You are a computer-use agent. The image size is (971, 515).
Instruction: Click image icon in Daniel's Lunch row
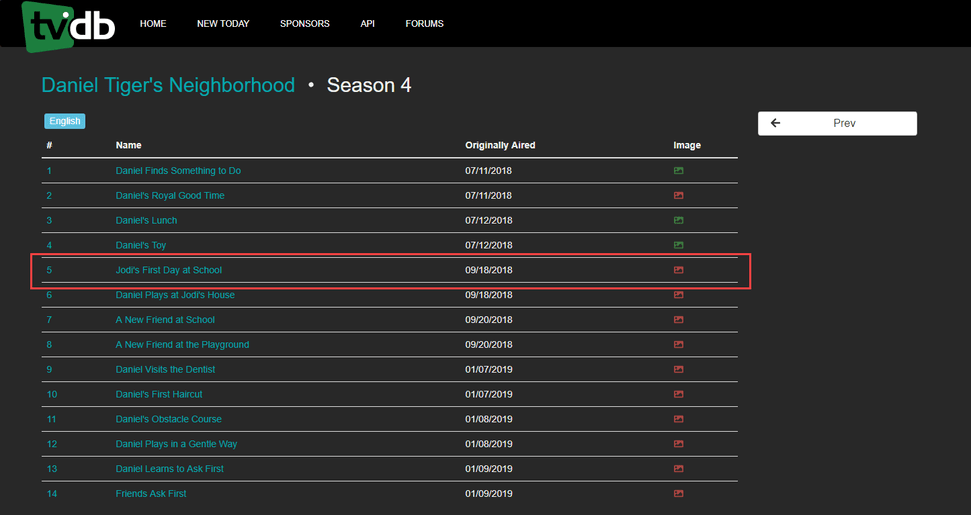pyautogui.click(x=679, y=220)
